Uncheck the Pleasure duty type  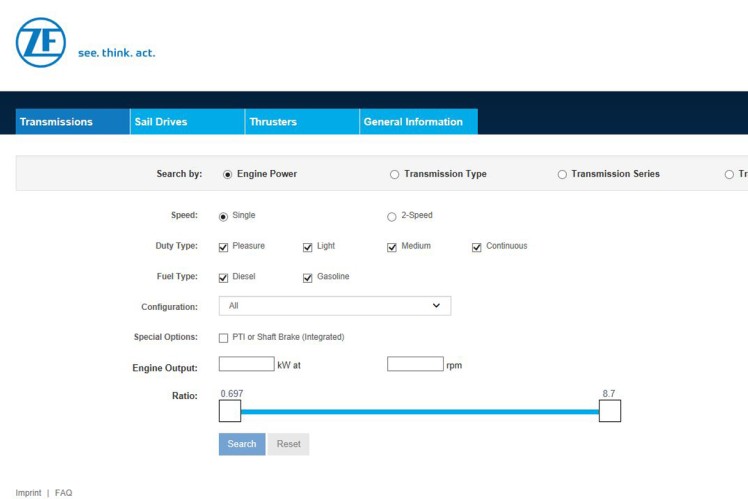pos(223,247)
